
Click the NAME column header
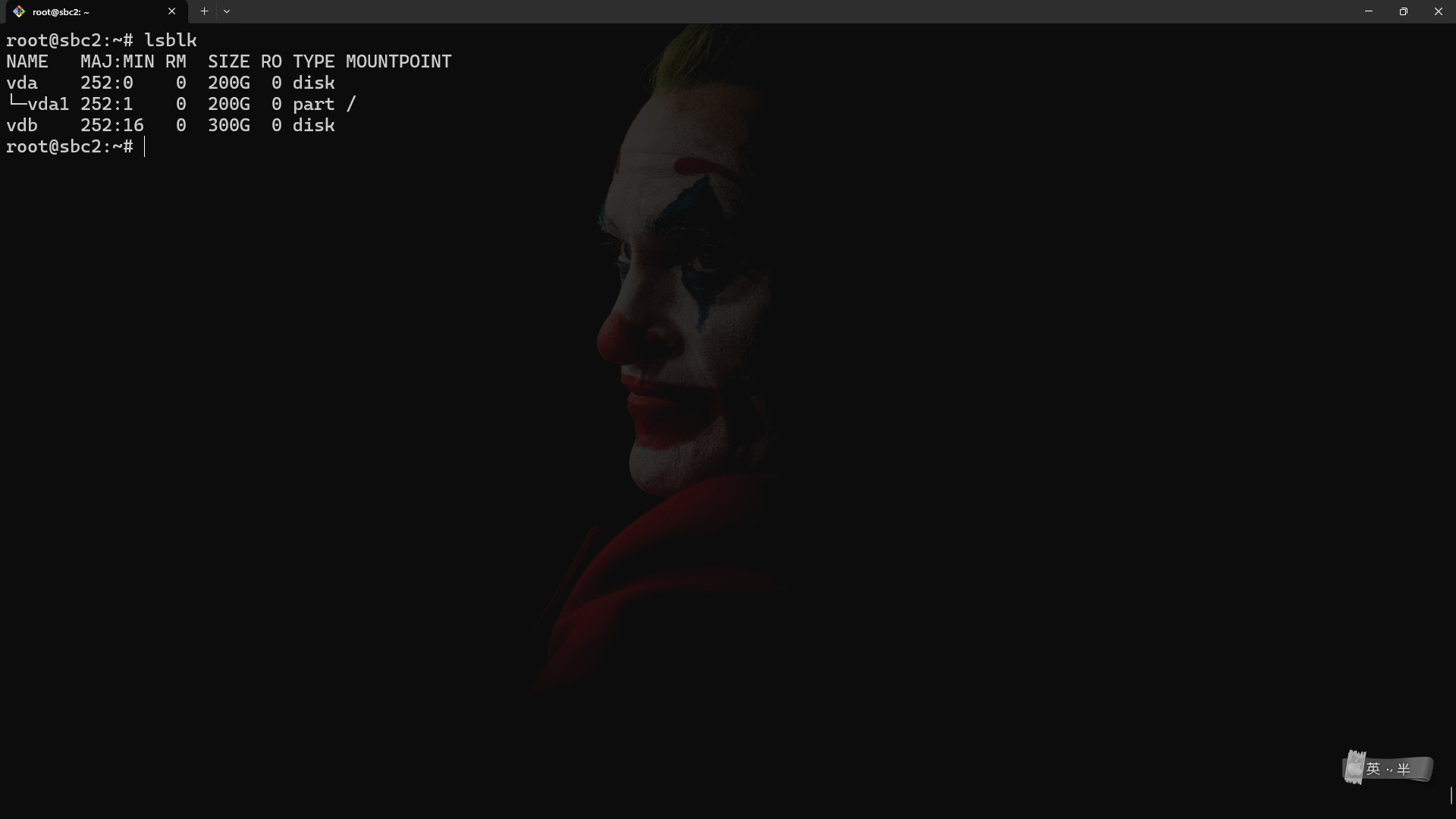(27, 61)
